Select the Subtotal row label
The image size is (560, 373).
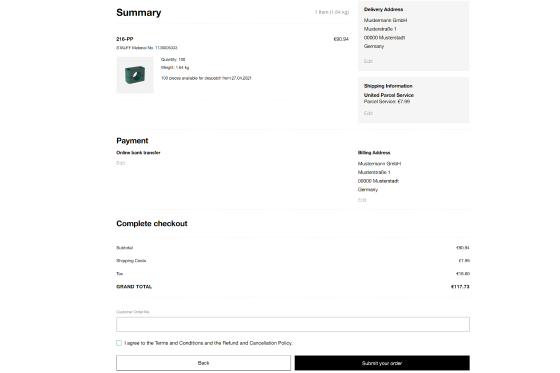[x=125, y=248]
